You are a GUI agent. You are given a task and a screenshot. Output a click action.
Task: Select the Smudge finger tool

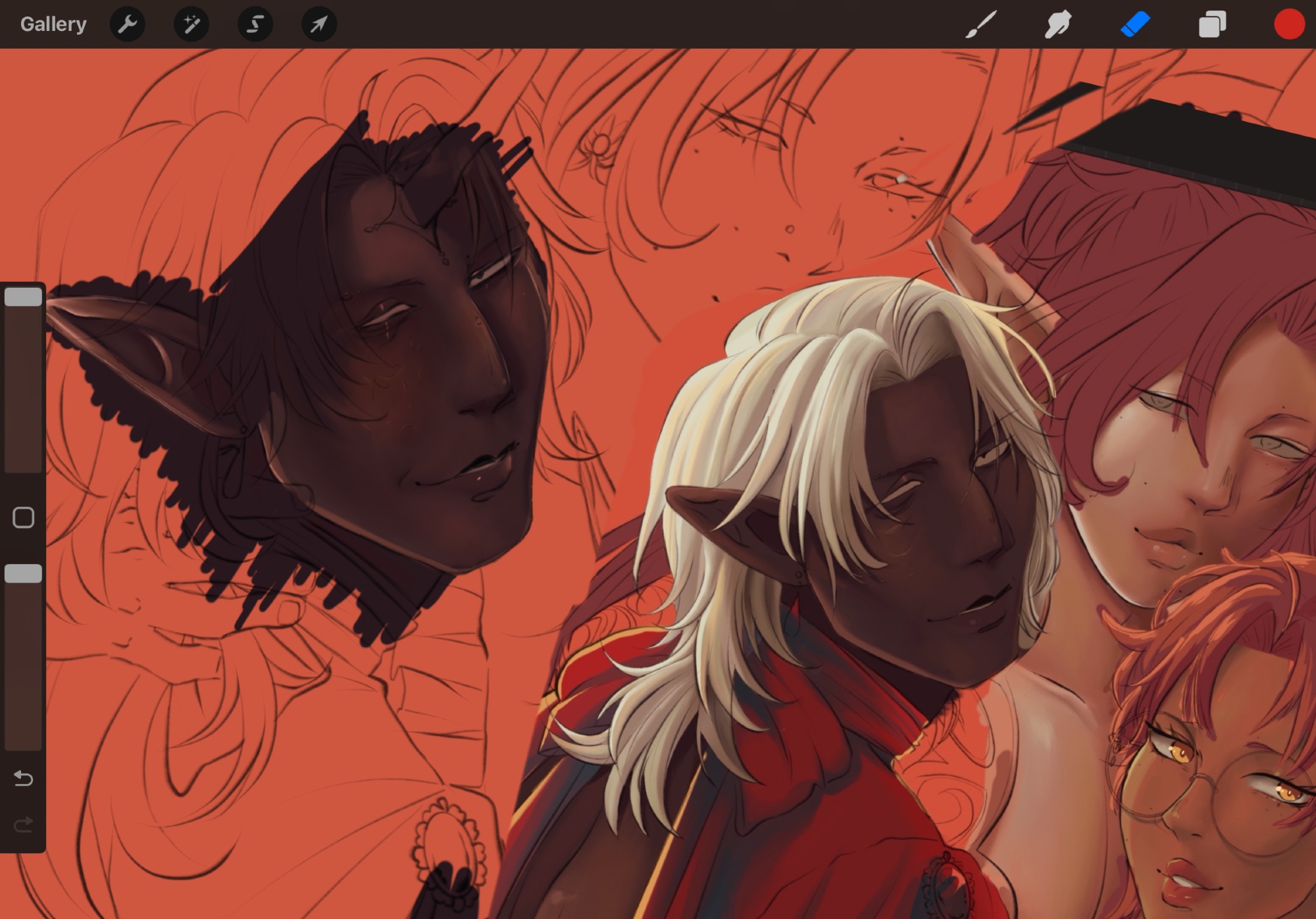[1057, 24]
